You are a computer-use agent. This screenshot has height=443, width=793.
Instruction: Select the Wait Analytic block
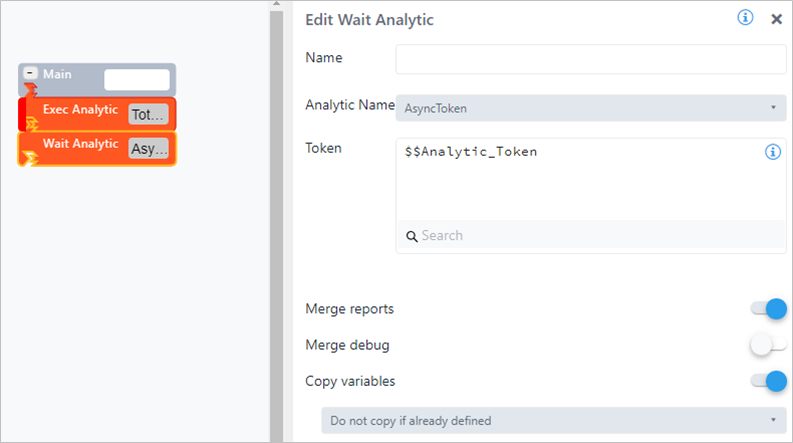pos(80,144)
